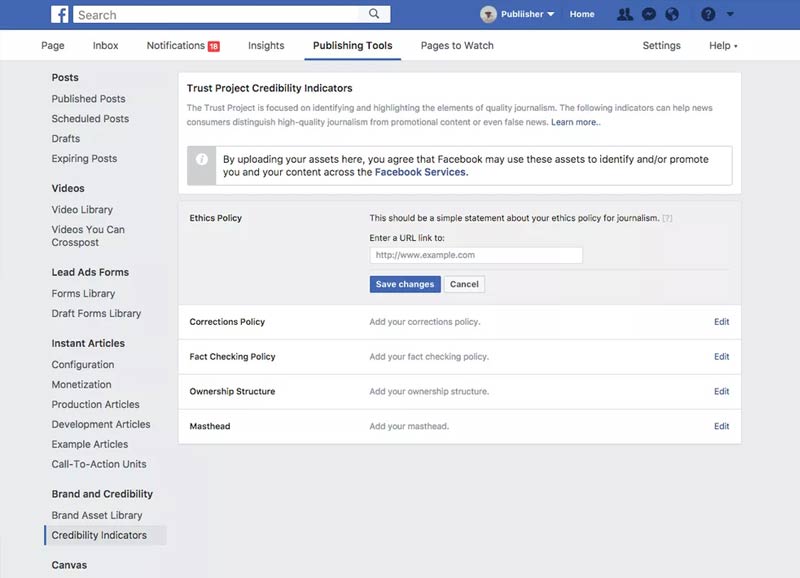The image size is (800, 578).
Task: Open the Messenger icon
Action: (x=649, y=14)
